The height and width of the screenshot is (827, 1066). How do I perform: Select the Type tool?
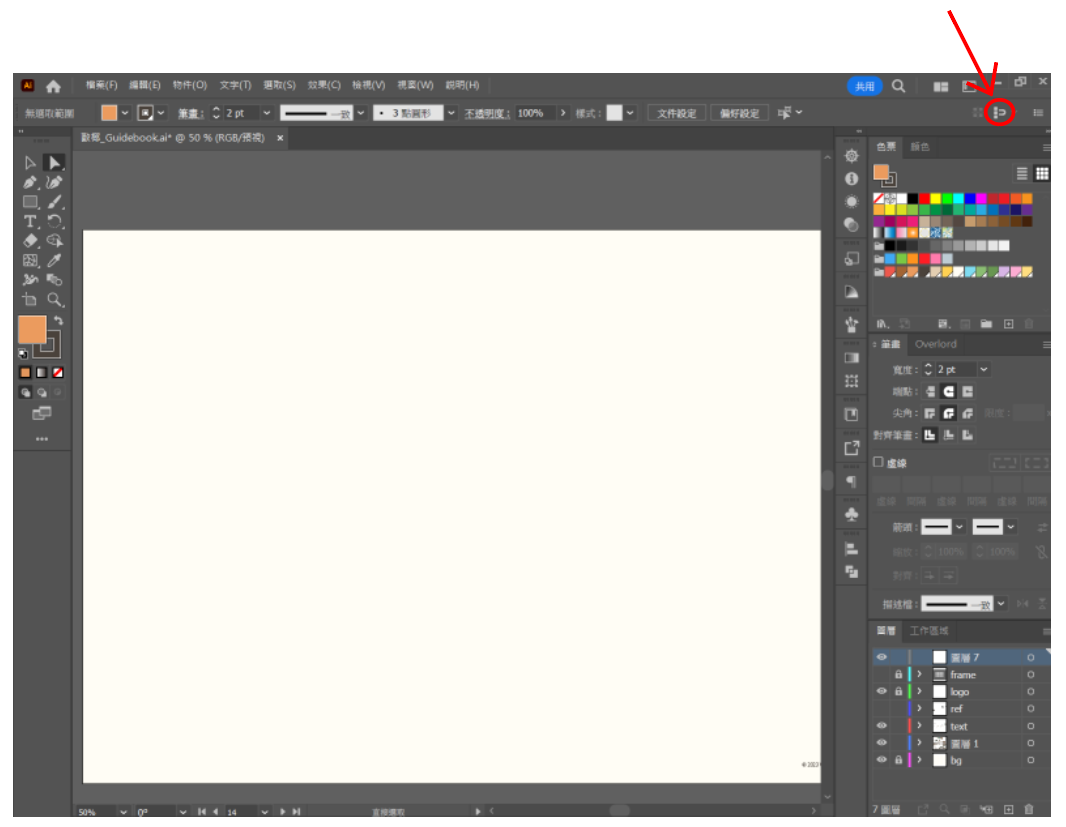point(30,222)
